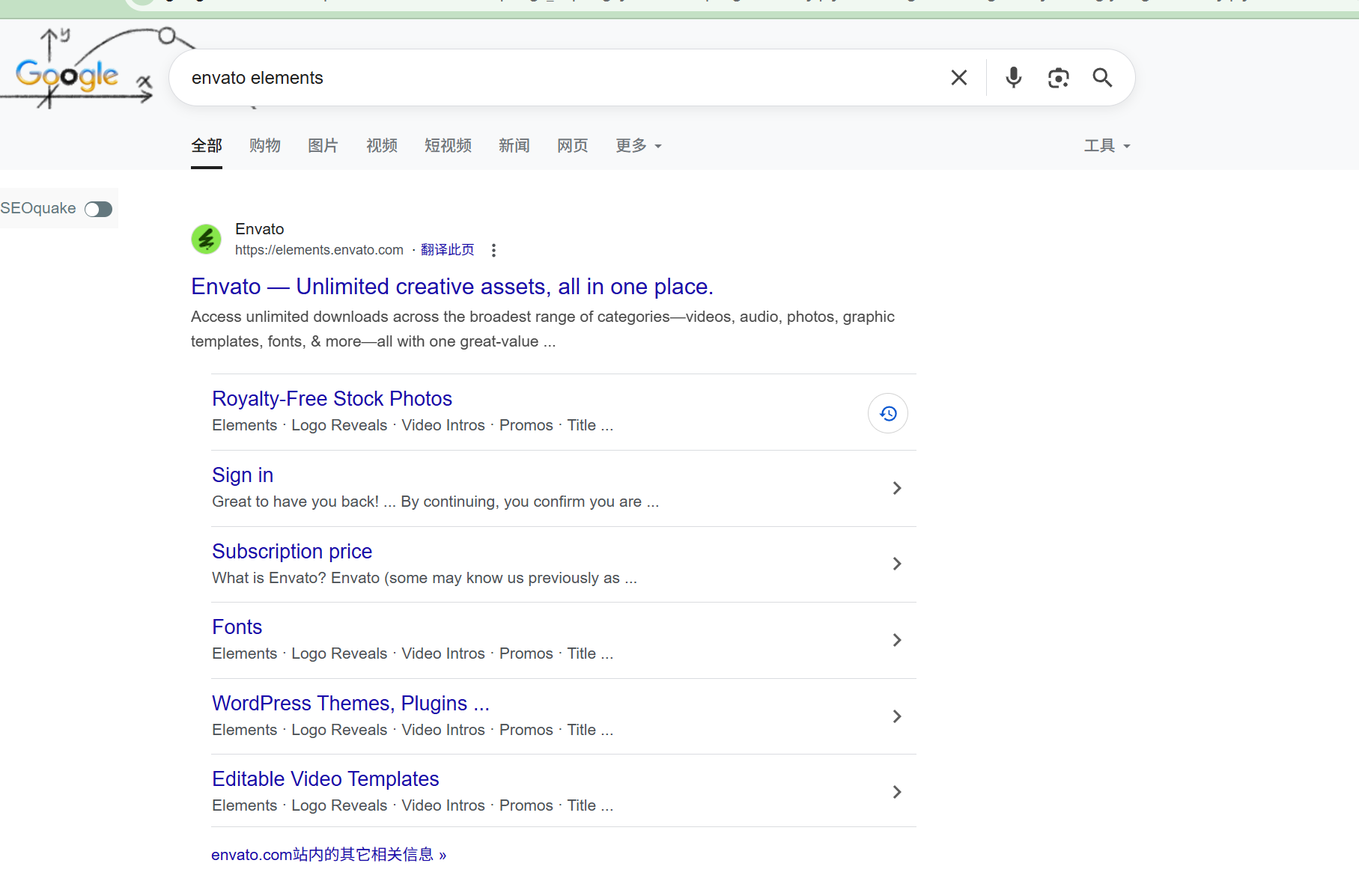Submit search with the magnifier icon
The width and height of the screenshot is (1359, 896).
[1102, 78]
